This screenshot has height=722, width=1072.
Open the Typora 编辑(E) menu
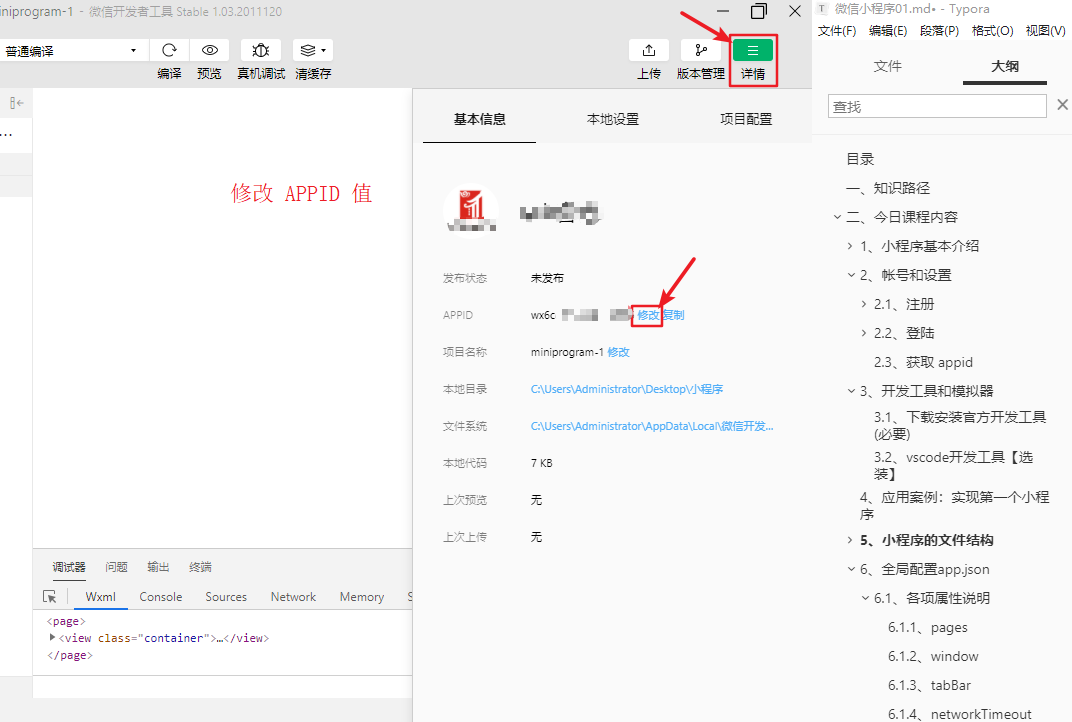[888, 31]
